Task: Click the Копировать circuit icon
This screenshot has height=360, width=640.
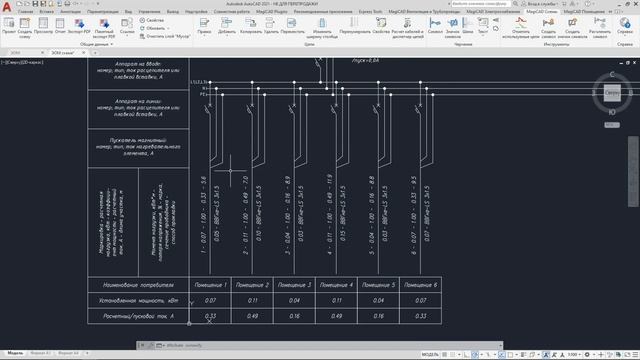Action: [251, 25]
